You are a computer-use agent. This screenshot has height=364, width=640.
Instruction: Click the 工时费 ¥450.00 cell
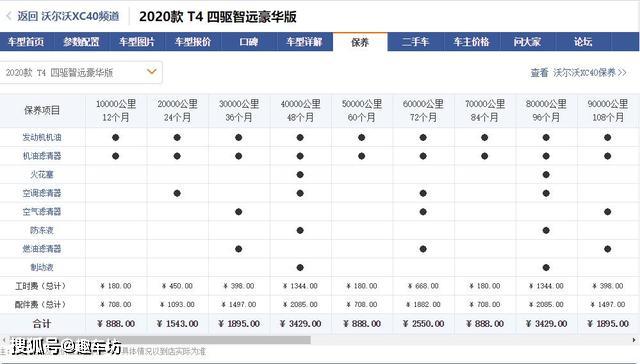178,286
